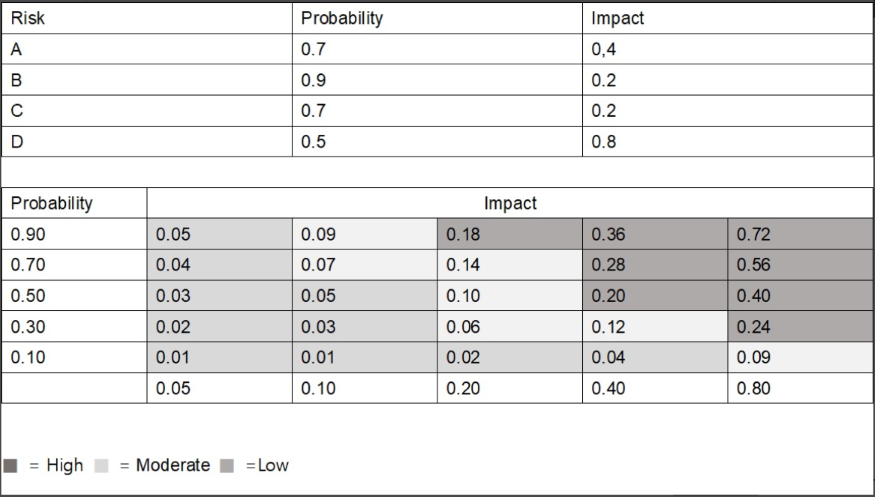Image resolution: width=875 pixels, height=497 pixels.
Task: Click the matrix cell showing 0.18
Action: 509,234
